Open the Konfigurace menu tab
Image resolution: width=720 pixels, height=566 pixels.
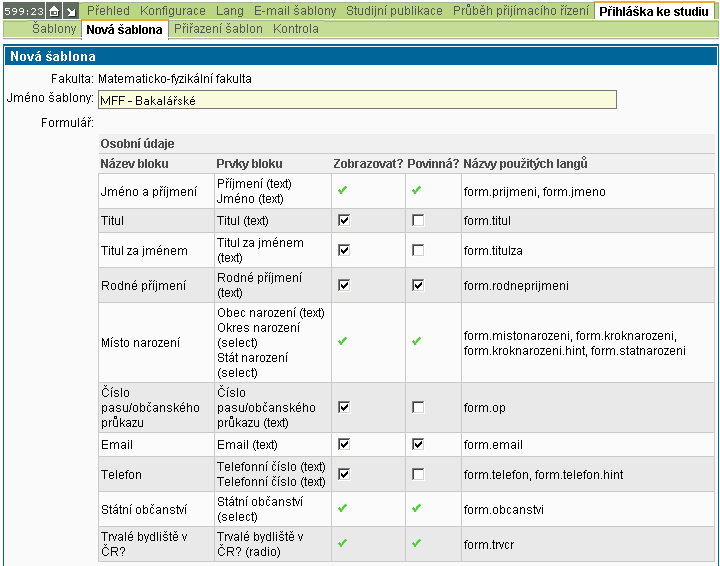[172, 11]
